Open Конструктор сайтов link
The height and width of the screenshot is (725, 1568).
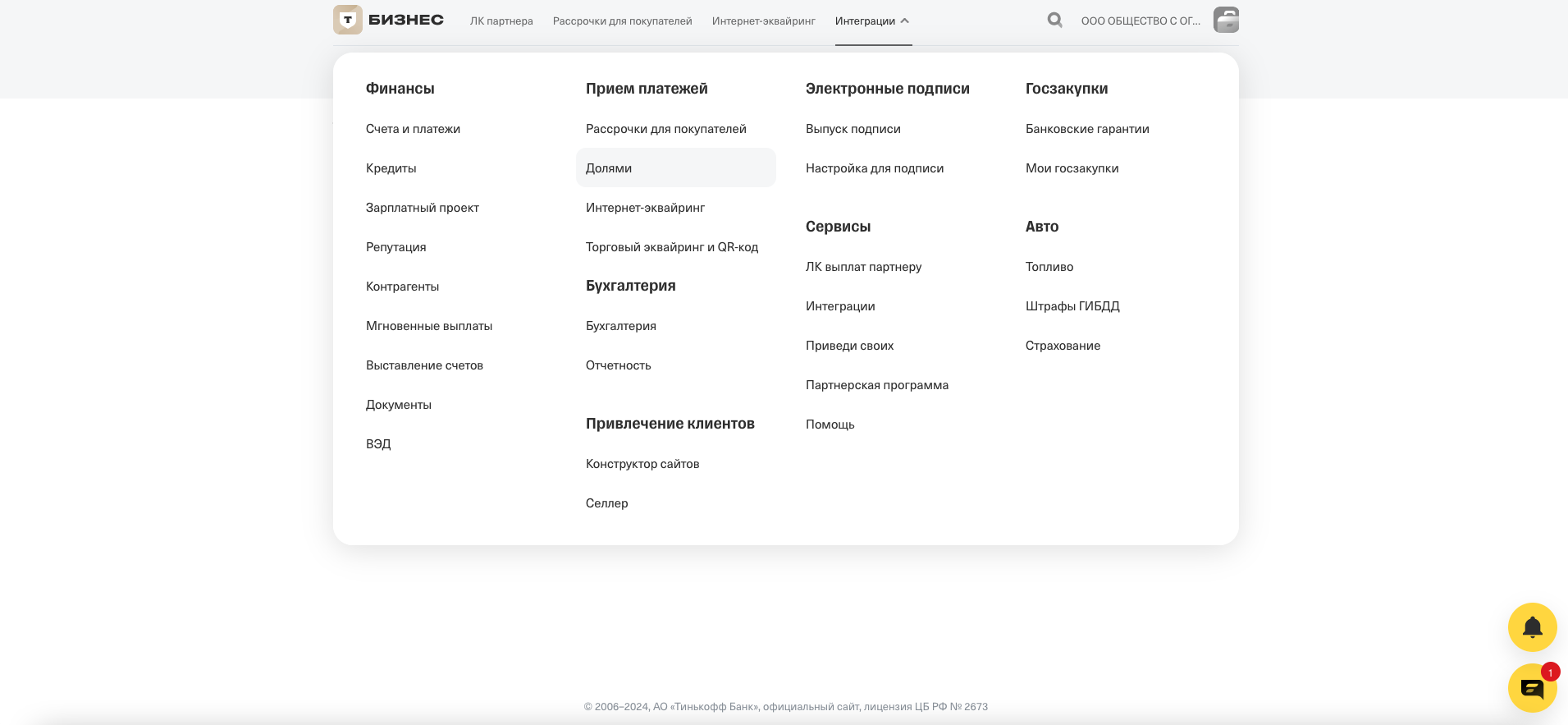[x=642, y=464]
